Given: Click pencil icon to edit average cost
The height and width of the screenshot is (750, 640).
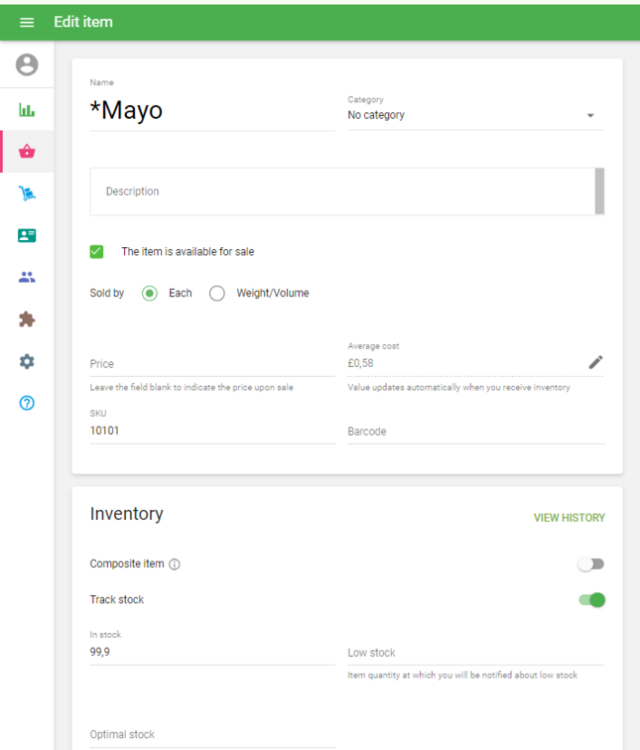Looking at the screenshot, I should [596, 362].
